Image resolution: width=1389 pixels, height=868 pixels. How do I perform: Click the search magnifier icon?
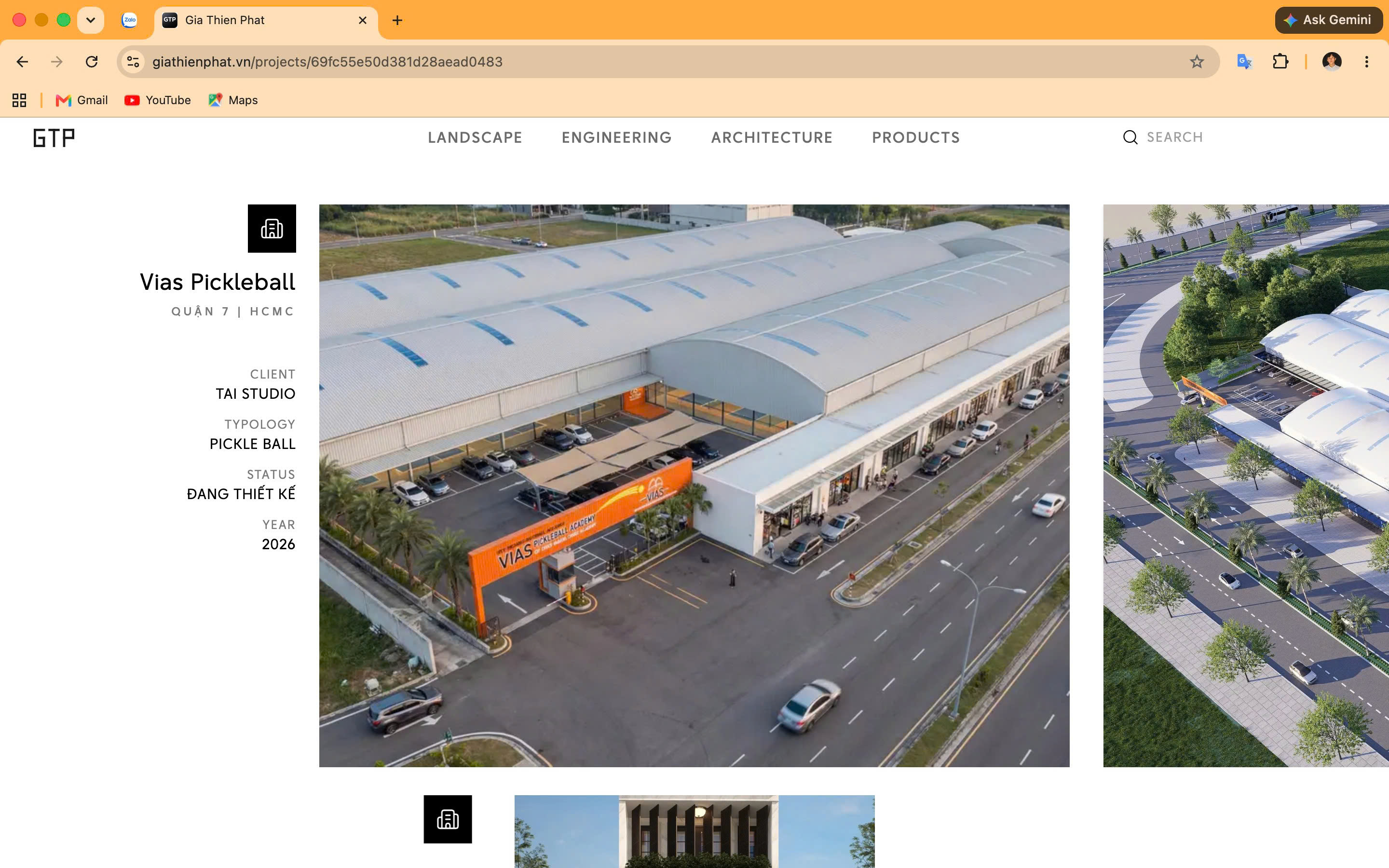[1130, 137]
